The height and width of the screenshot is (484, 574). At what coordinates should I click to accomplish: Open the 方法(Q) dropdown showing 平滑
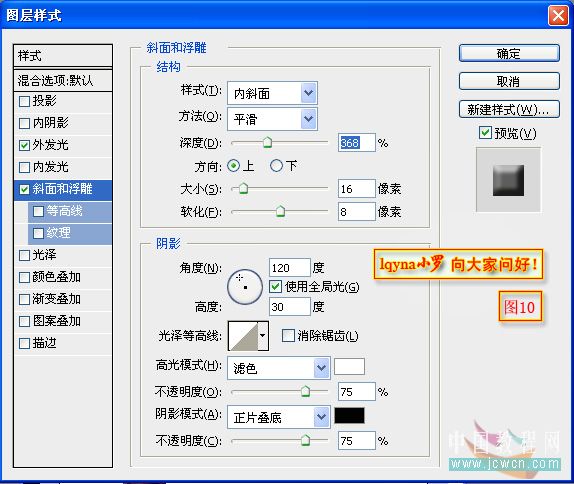[x=272, y=119]
